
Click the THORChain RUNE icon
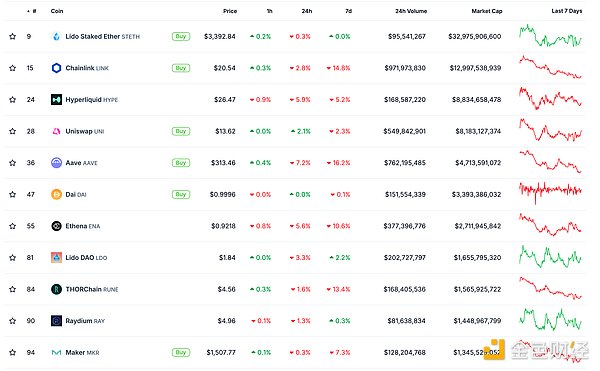(56, 289)
